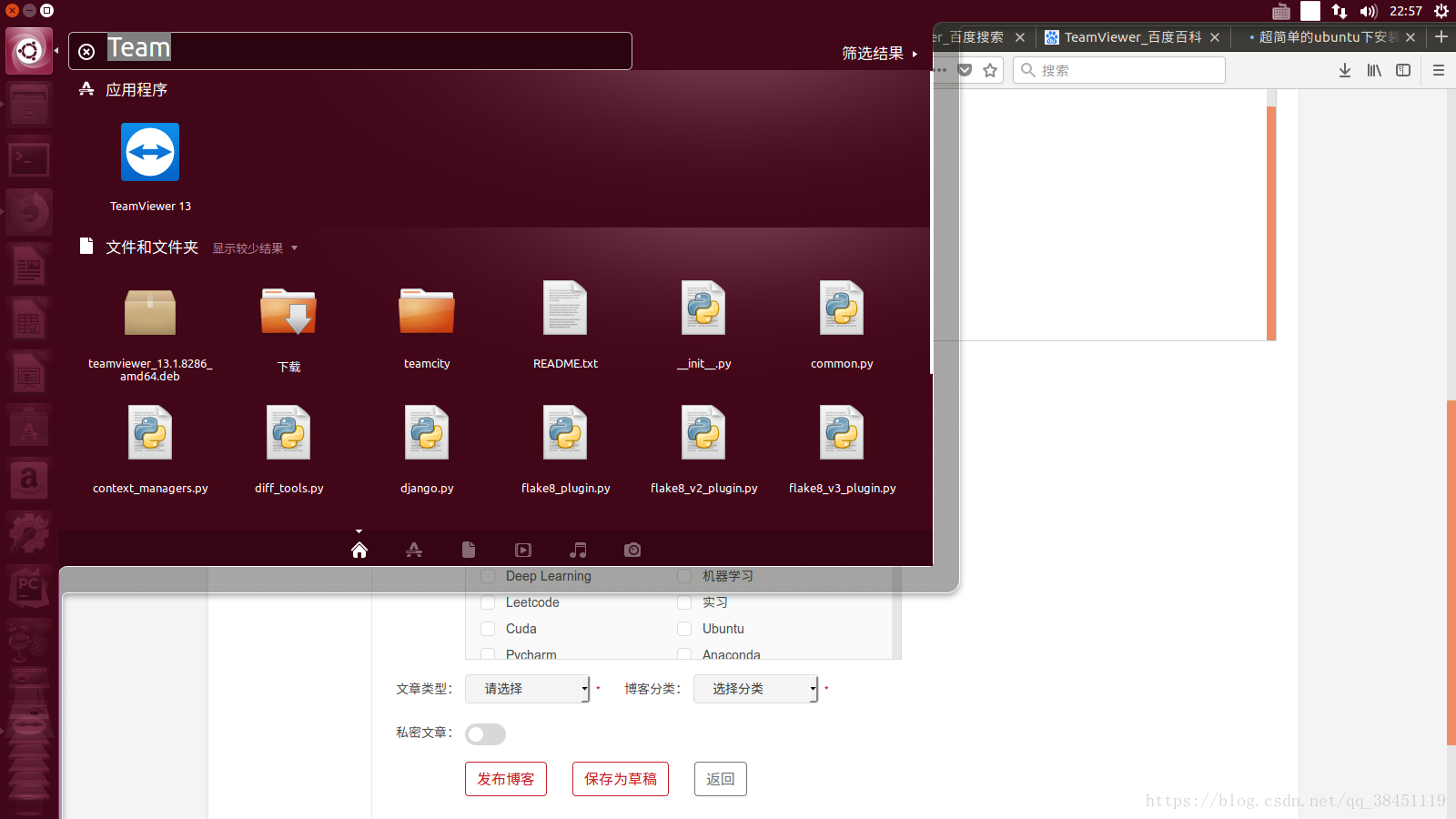This screenshot has width=1456, height=819.
Task: Open network connection indicator
Action: pyautogui.click(x=1340, y=11)
